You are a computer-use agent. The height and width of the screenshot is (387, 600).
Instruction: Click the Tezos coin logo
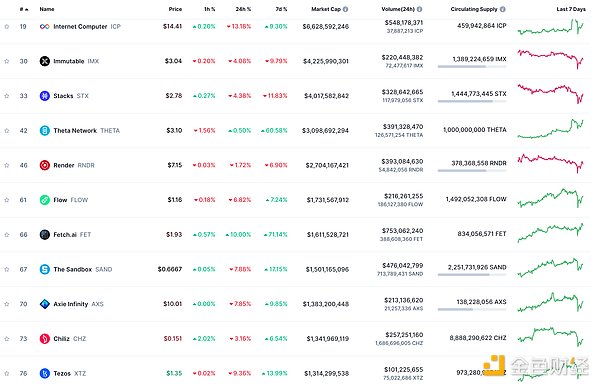45,373
